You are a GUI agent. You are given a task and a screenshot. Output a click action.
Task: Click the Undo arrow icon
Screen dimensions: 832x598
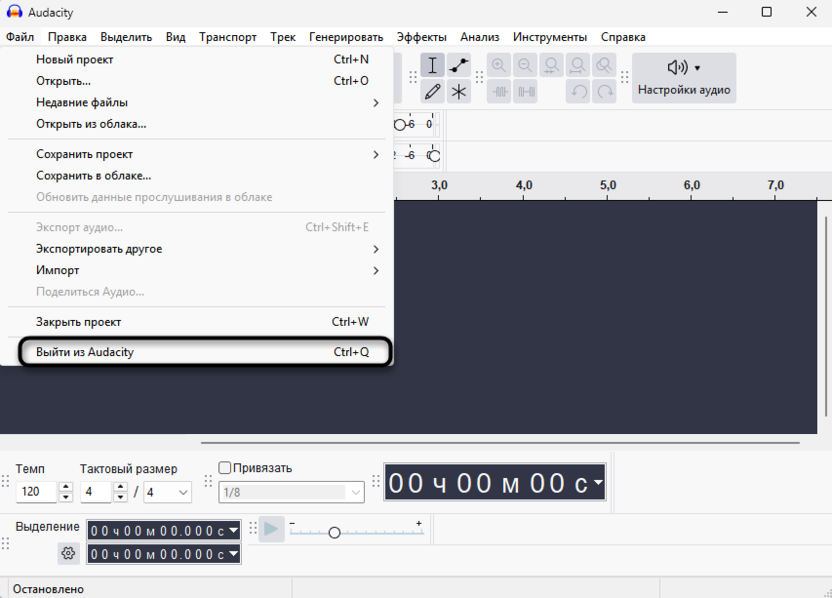click(x=578, y=92)
